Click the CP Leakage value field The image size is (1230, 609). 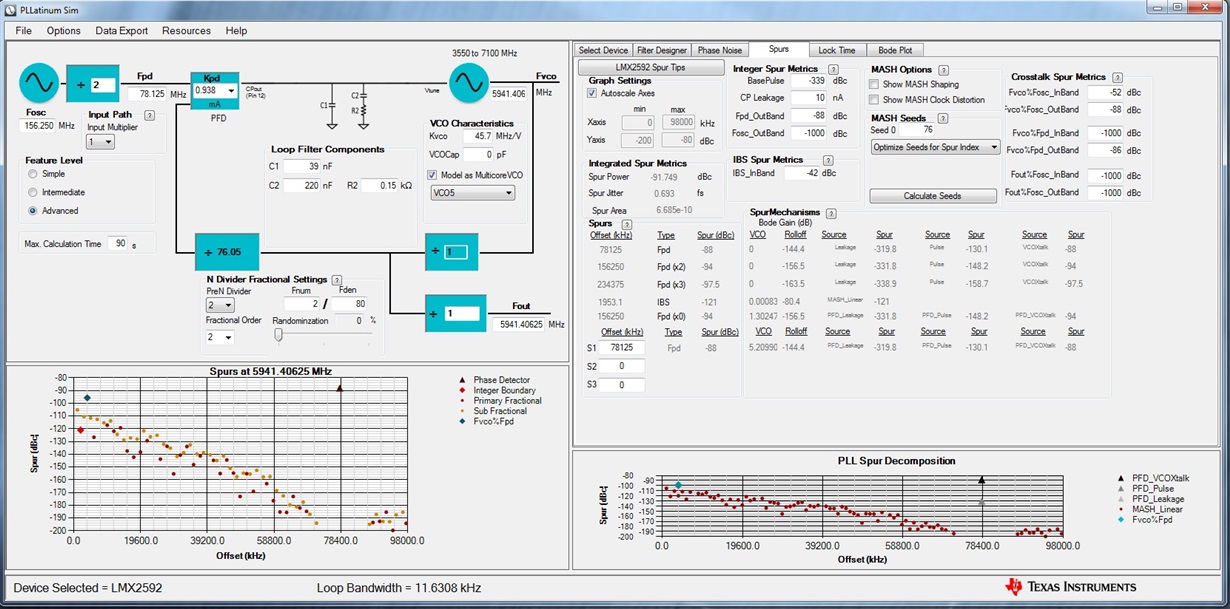[810, 98]
